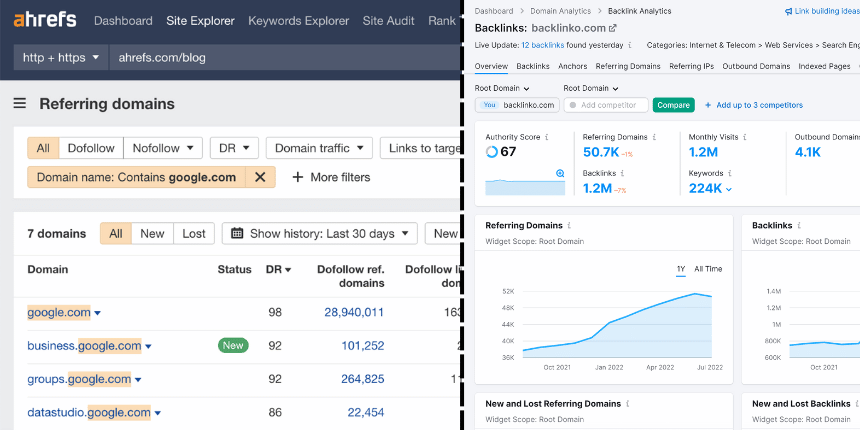Image resolution: width=860 pixels, height=430 pixels.
Task: Open the google.com domain link
Action: coord(59,313)
